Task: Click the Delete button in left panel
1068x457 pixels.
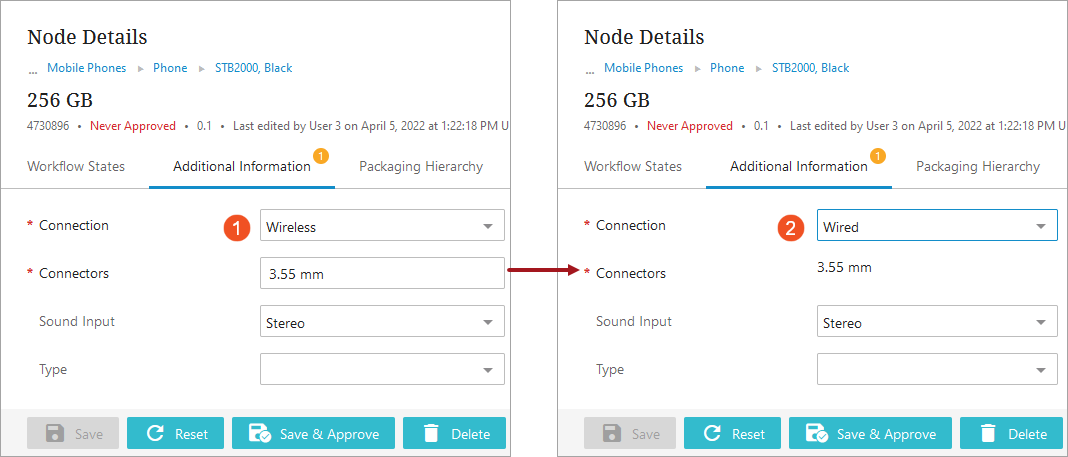Action: pos(454,433)
